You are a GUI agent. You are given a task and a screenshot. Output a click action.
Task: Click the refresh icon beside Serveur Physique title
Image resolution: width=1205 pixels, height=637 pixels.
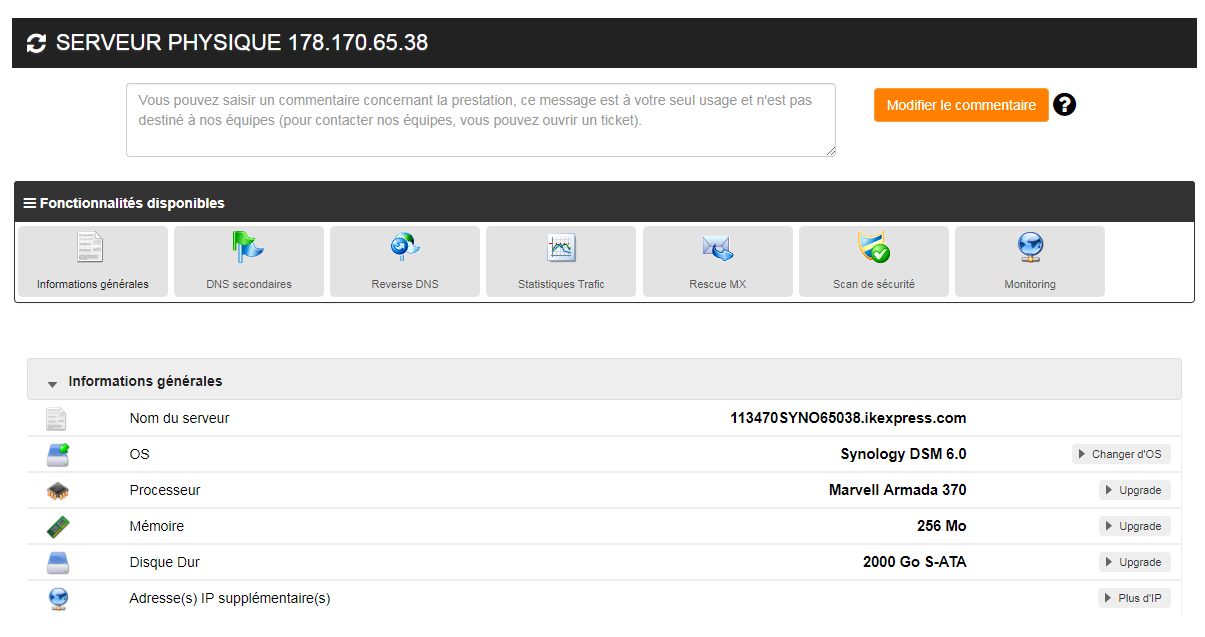coord(36,43)
